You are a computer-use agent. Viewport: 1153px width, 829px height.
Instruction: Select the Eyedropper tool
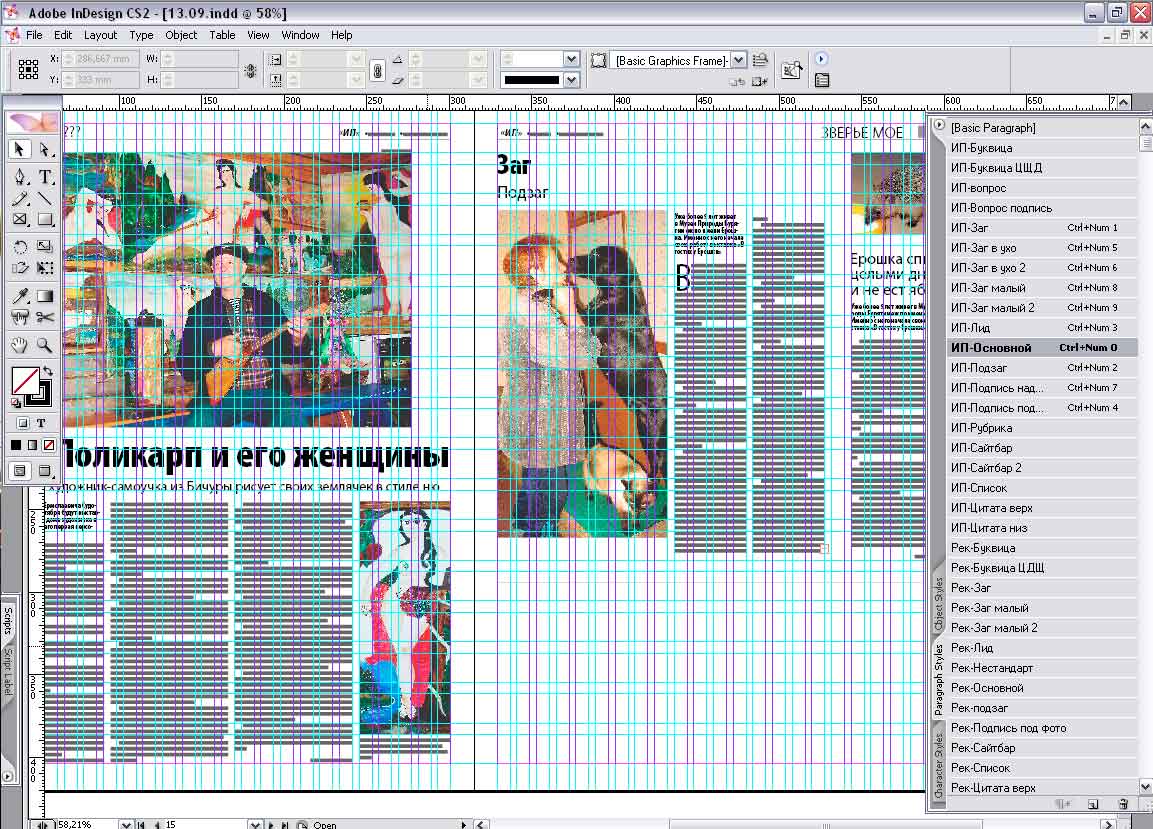coord(20,296)
